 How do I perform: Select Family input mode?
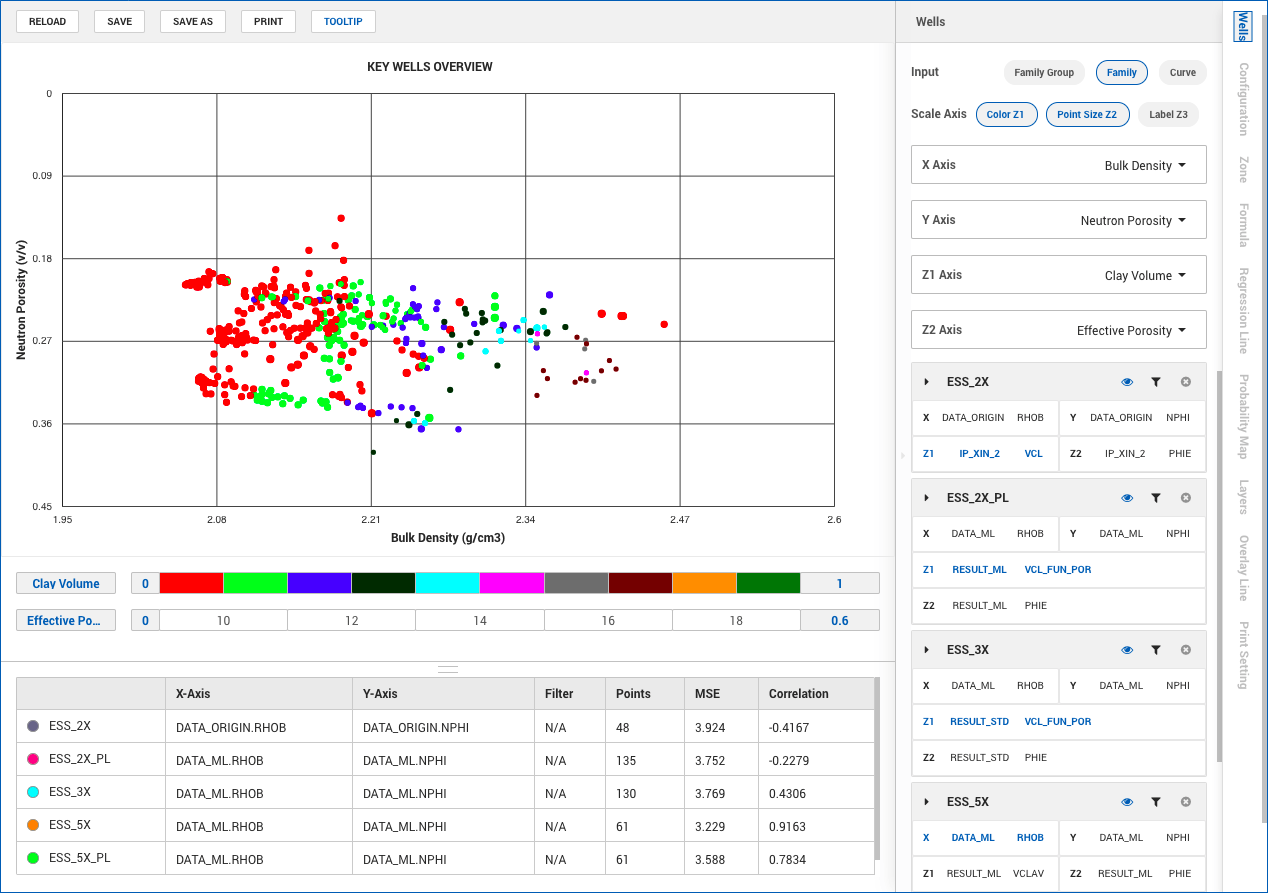click(1122, 72)
